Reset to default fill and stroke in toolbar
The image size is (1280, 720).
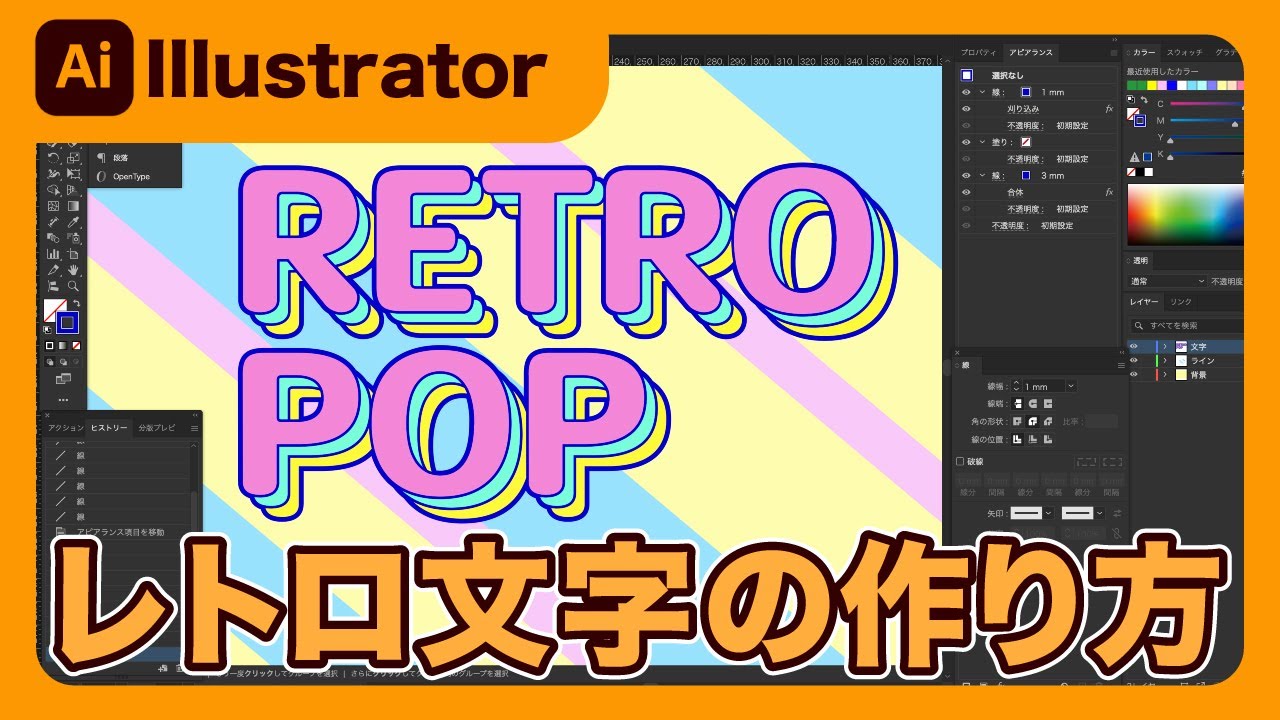tap(47, 328)
